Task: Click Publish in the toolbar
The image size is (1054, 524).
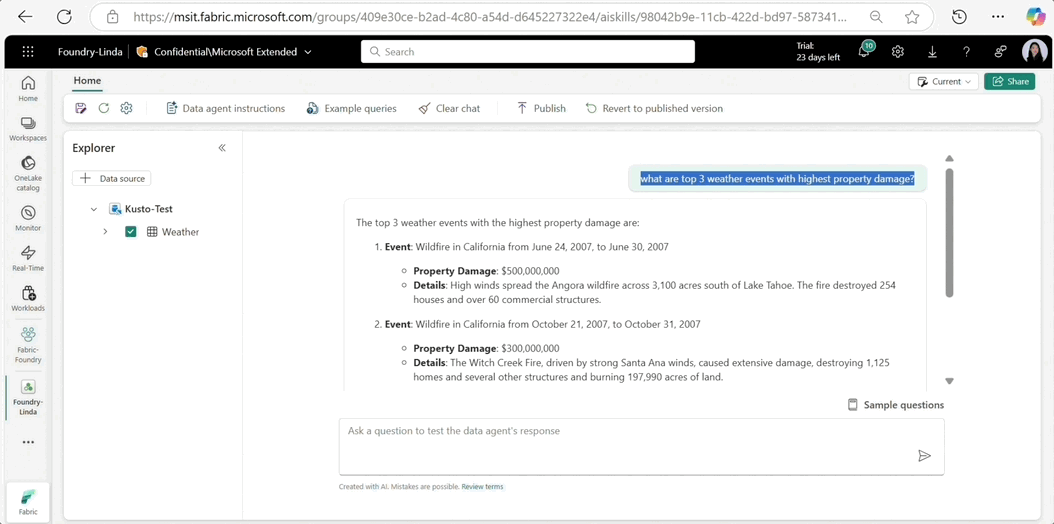Action: pos(541,108)
